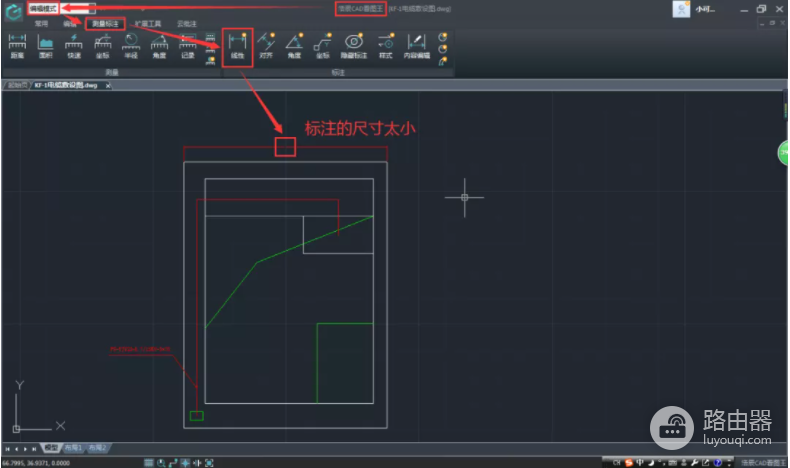Click the application logo button
Viewport: 790px width, 468px height.
click(13, 12)
